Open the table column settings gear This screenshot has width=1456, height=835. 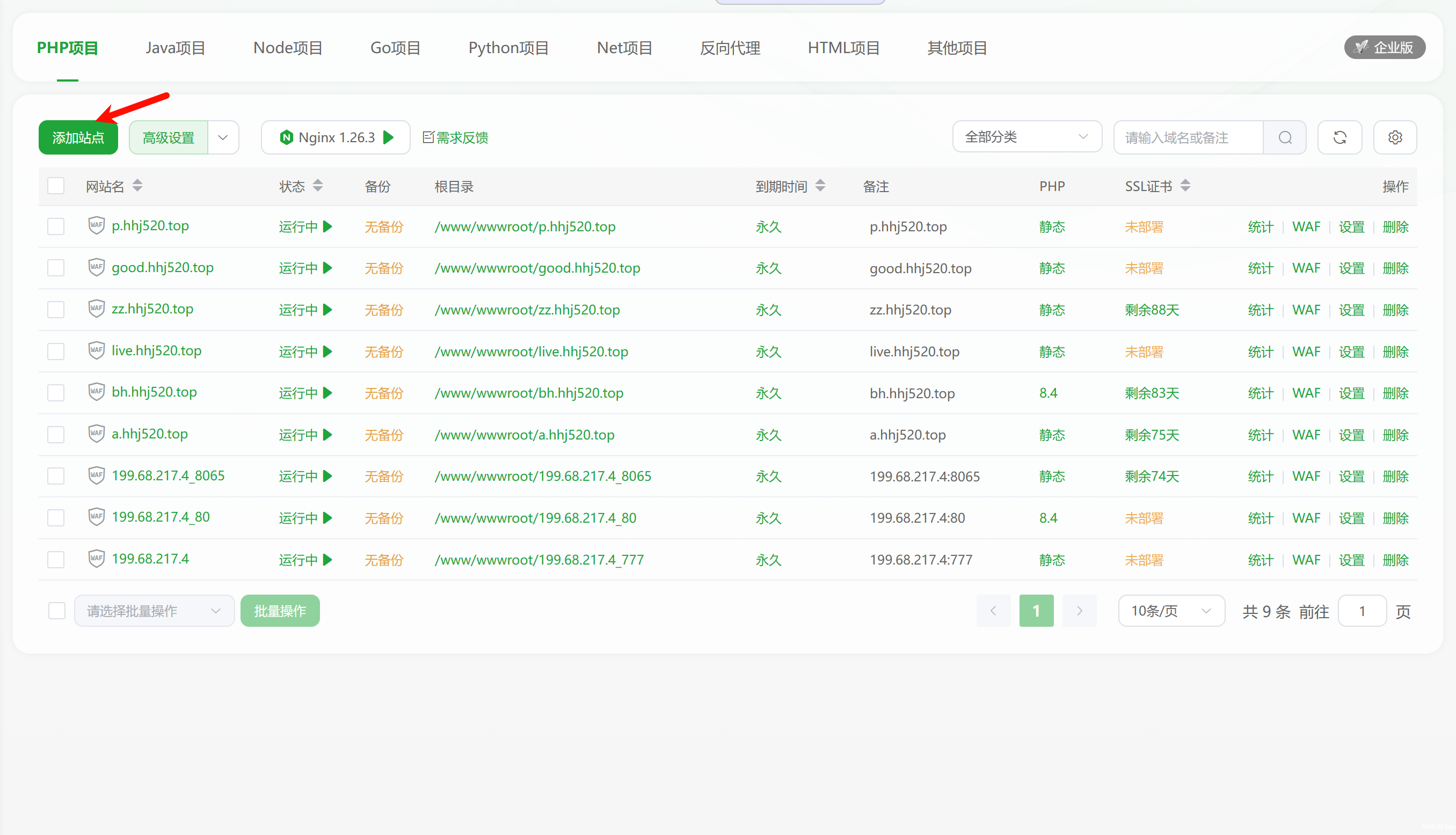click(1395, 137)
